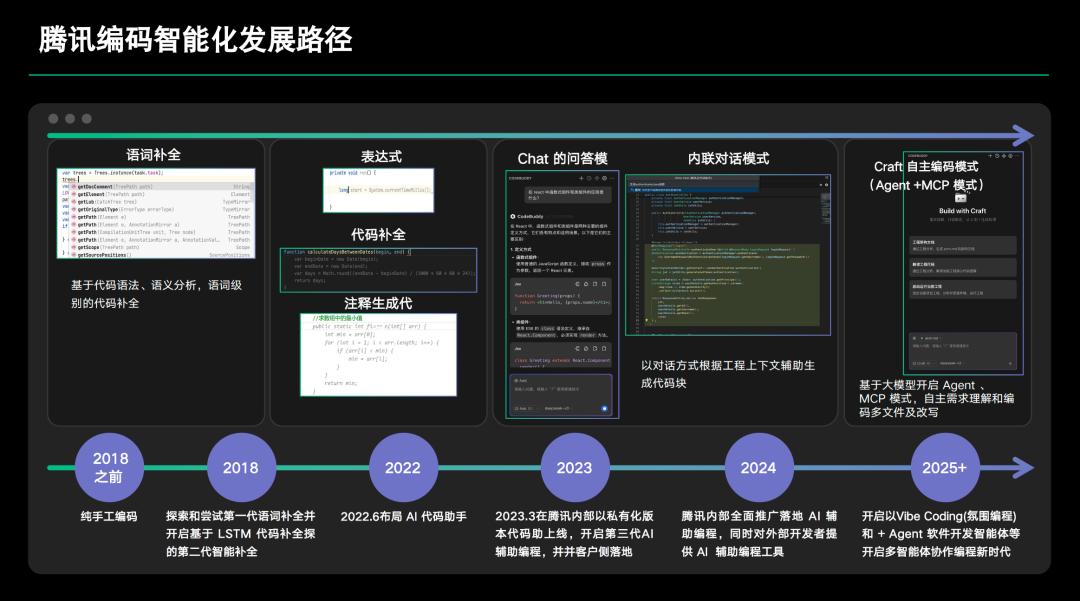
Task: Select the 2024 timeline milestone
Action: (758, 467)
